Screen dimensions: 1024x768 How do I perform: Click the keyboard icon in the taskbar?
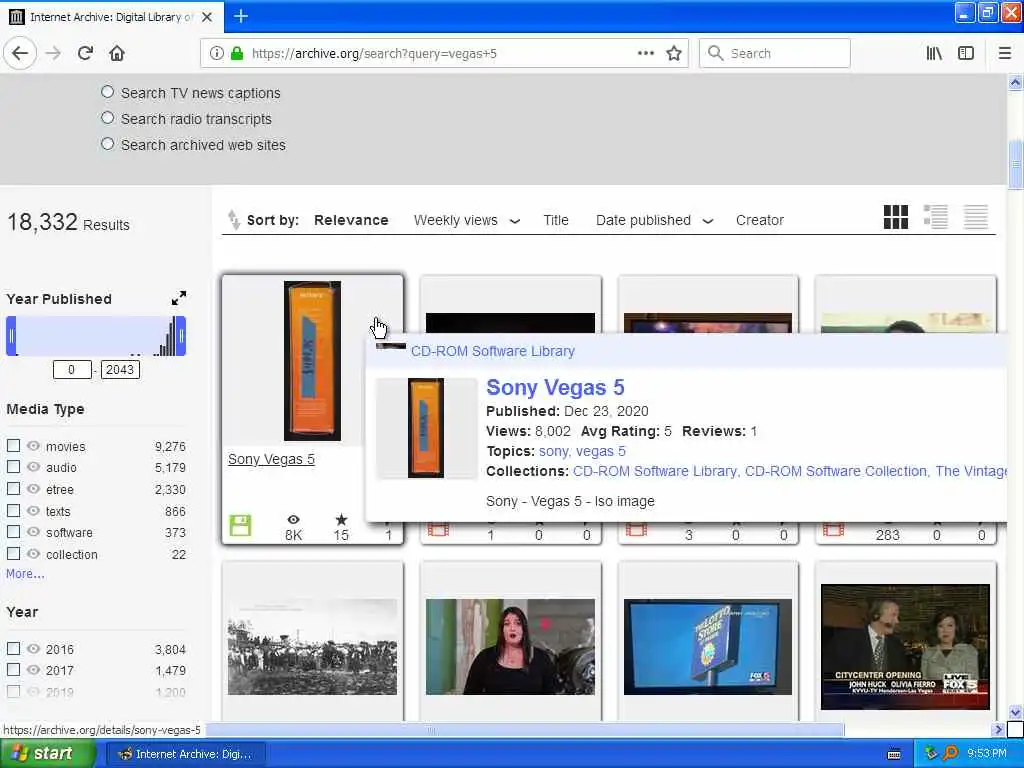pyautogui.click(x=894, y=754)
